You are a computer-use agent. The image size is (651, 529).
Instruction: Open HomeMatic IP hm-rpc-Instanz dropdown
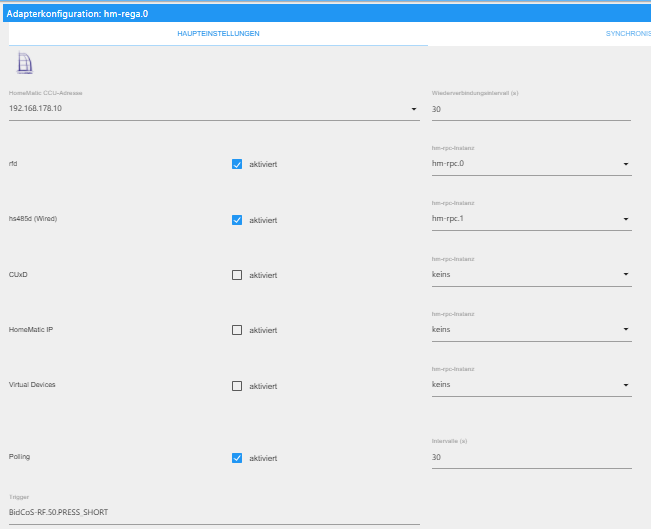(x=531, y=330)
